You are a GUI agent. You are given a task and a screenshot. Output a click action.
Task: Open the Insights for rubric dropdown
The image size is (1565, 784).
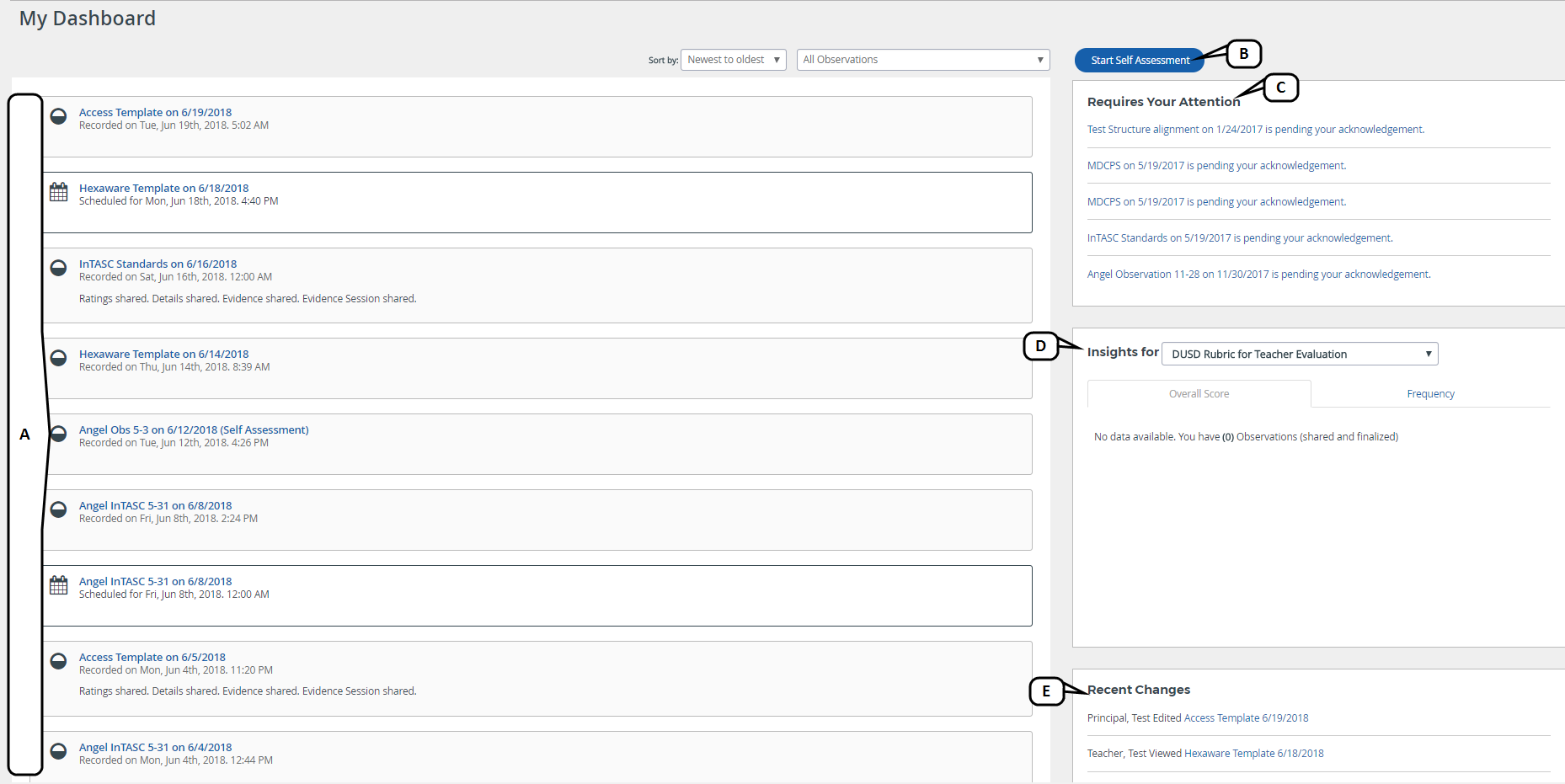[x=1299, y=355]
